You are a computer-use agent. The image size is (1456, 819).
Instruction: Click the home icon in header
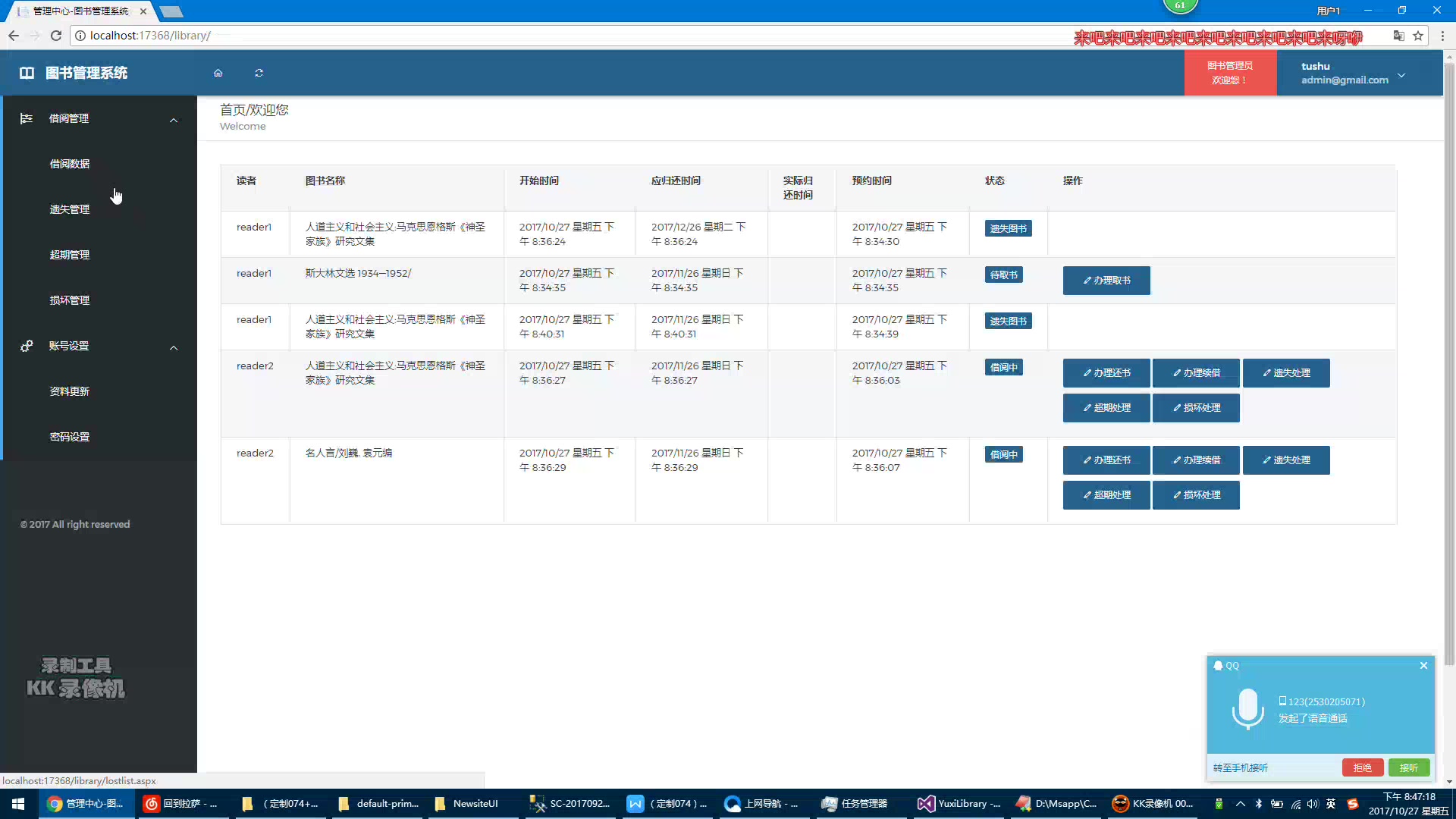[x=218, y=73]
